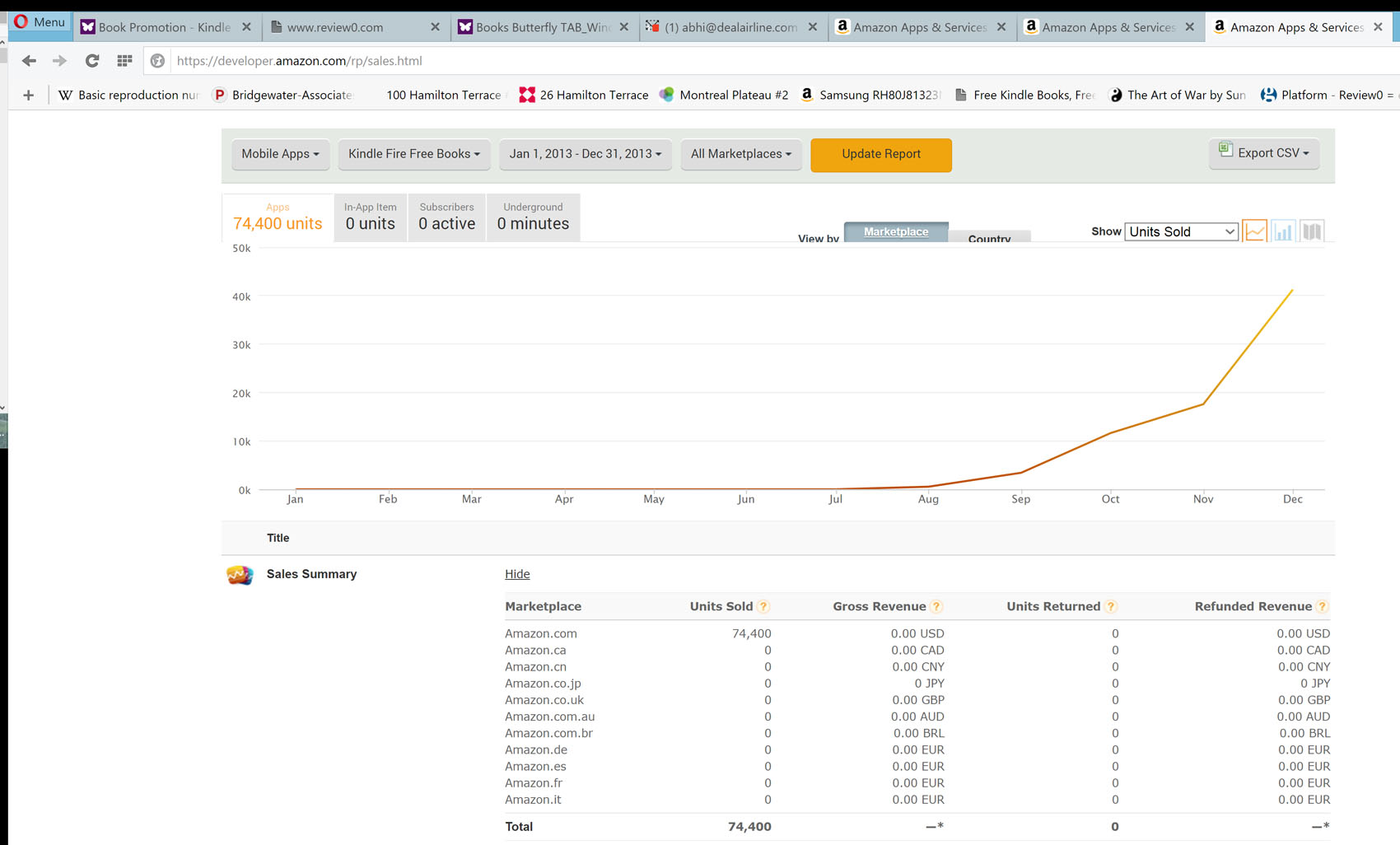Open the Mobile Apps dropdown
This screenshot has width=1400, height=845.
[280, 154]
